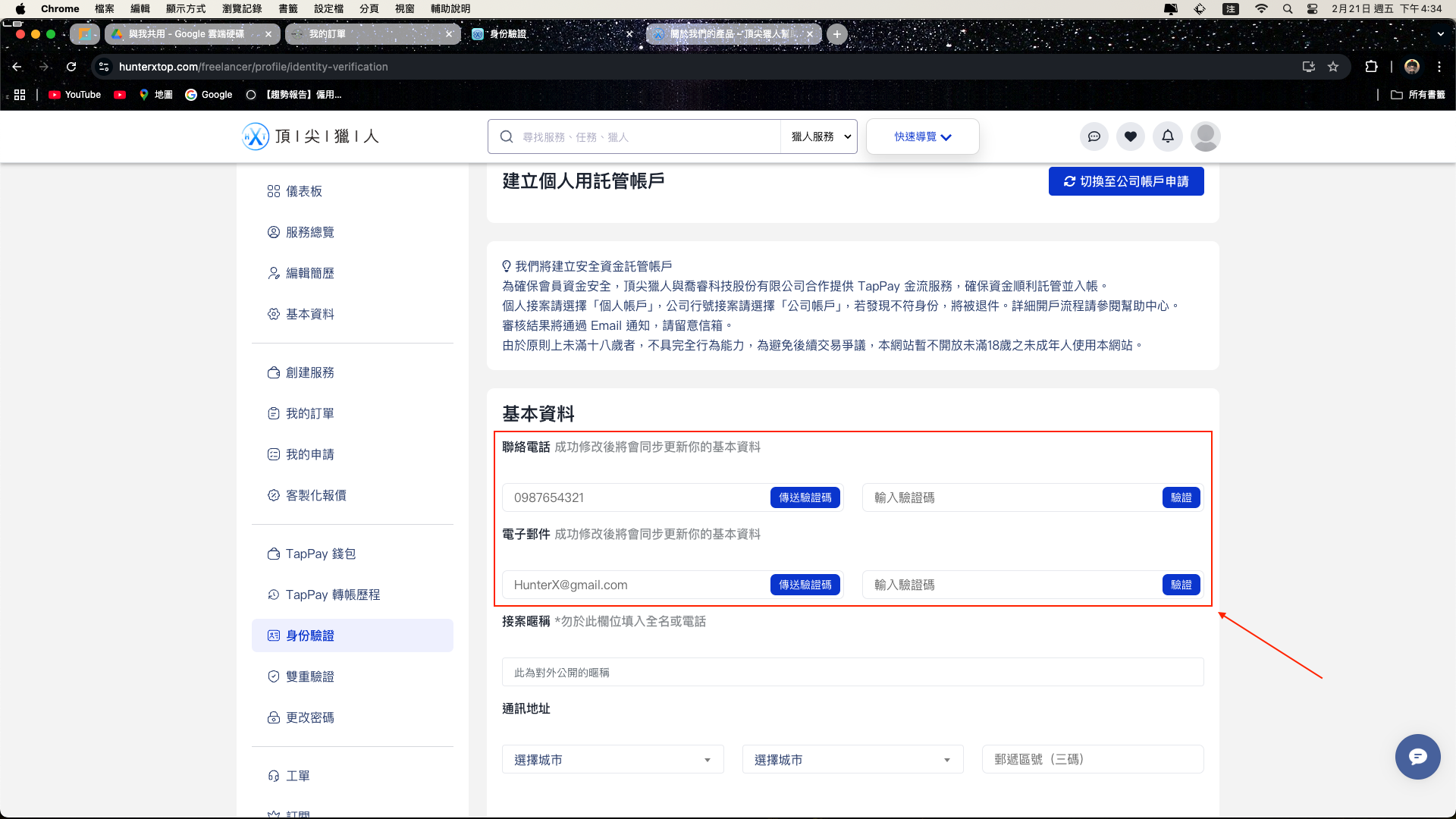Send verification code for the phone number

pyautogui.click(x=805, y=497)
